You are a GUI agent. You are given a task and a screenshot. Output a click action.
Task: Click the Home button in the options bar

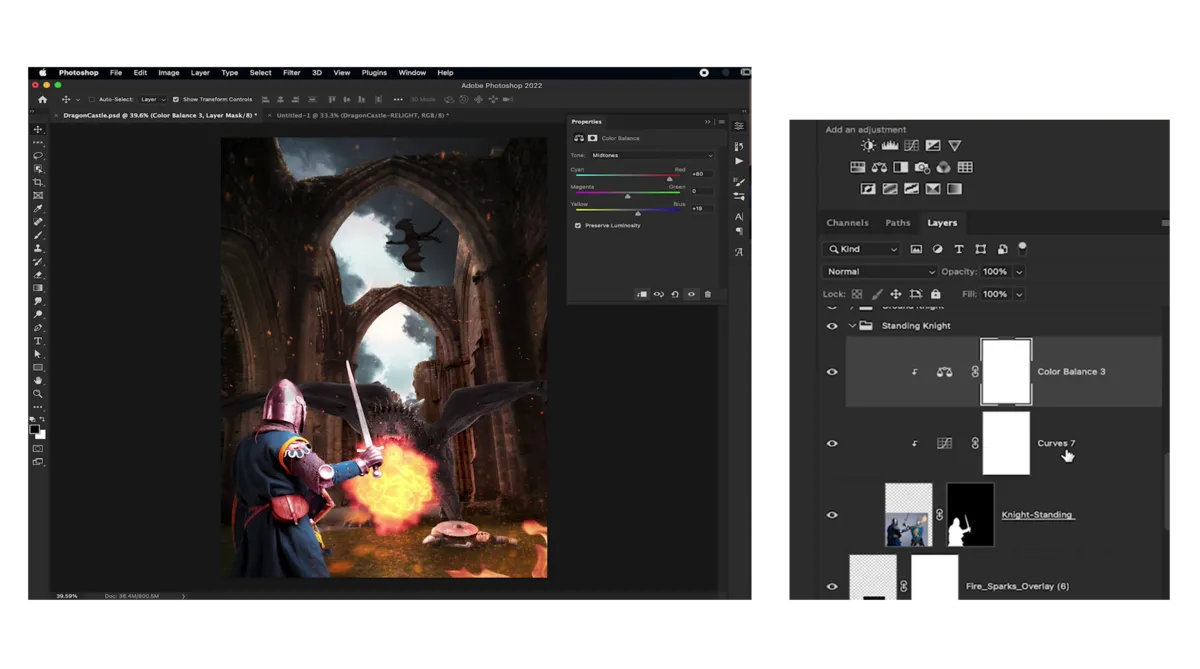(41, 99)
